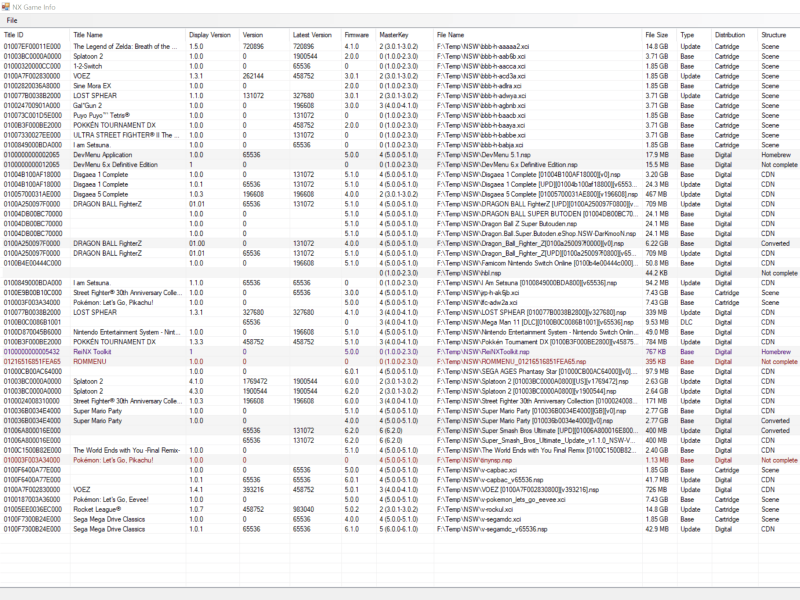Screen dimensions: 800x600
Task: Select DevMenu 6.x Definitive Edition title
Action: 115,165
